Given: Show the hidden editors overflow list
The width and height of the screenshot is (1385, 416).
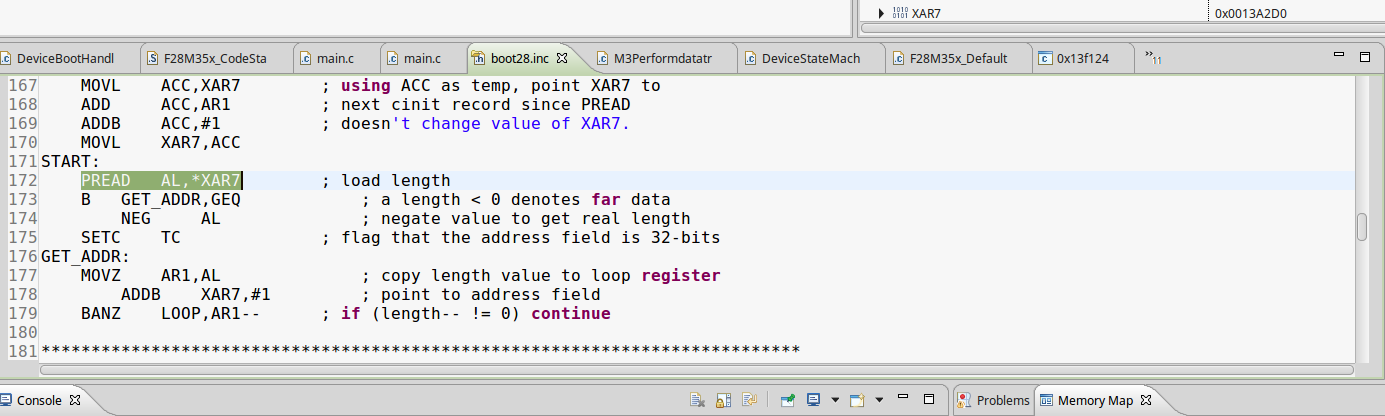Looking at the screenshot, I should click(1153, 58).
